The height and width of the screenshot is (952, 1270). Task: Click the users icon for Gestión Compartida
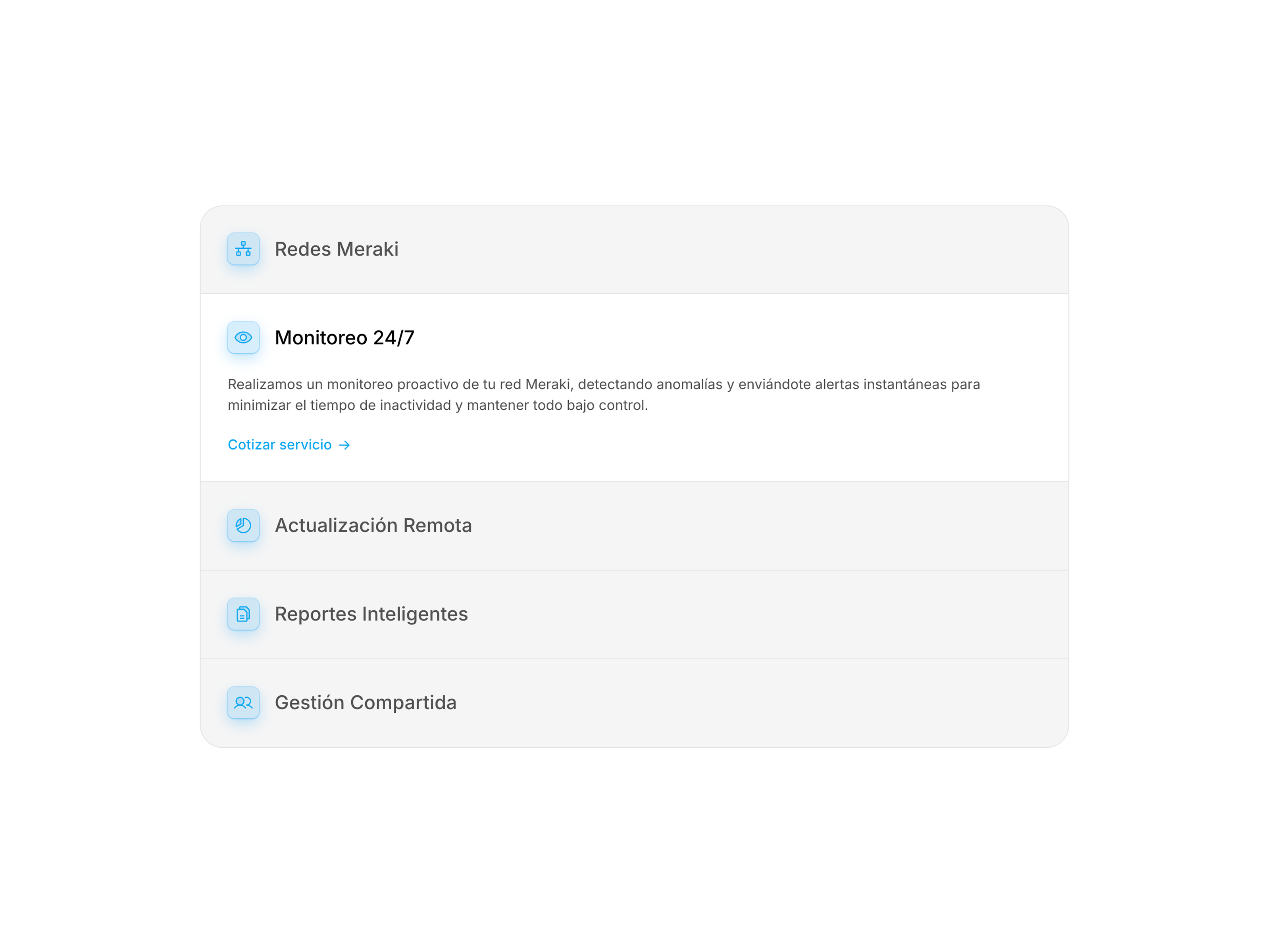tap(243, 702)
